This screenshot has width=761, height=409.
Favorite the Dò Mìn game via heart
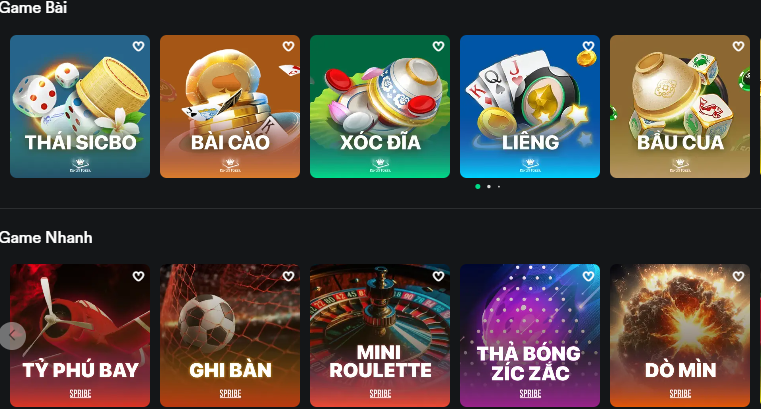pos(738,276)
